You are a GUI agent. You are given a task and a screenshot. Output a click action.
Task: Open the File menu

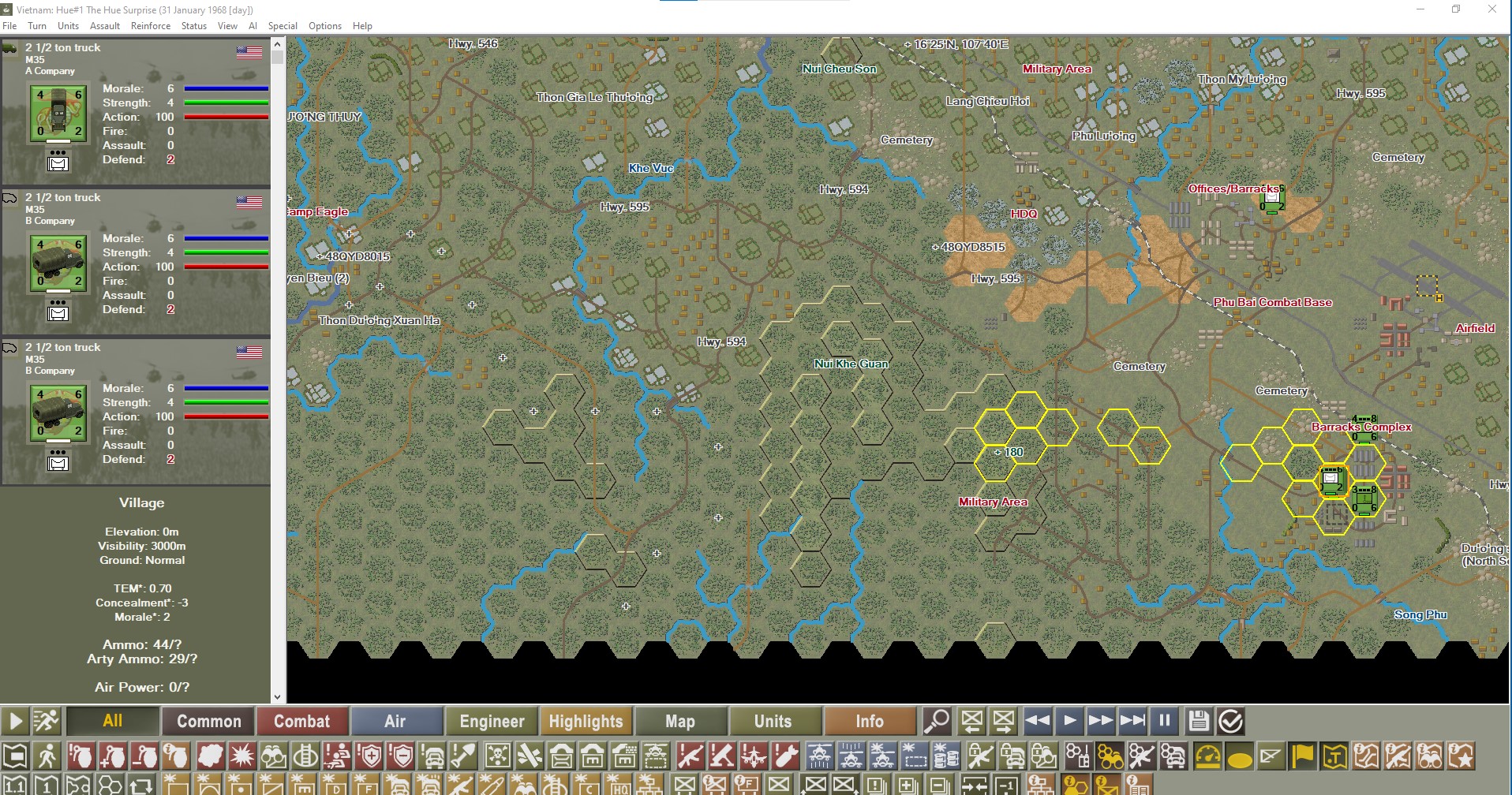tap(9, 26)
